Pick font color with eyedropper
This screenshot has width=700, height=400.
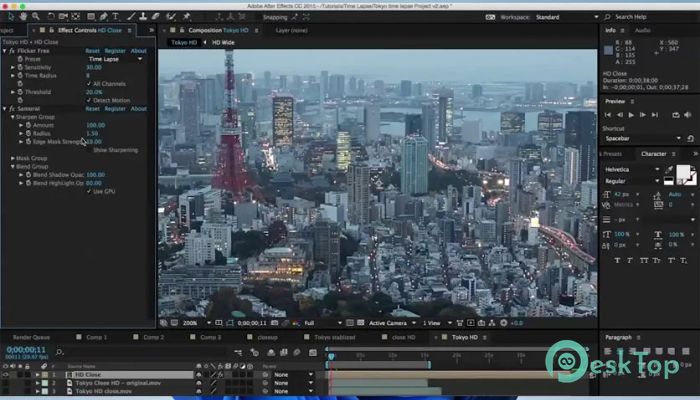coord(669,170)
